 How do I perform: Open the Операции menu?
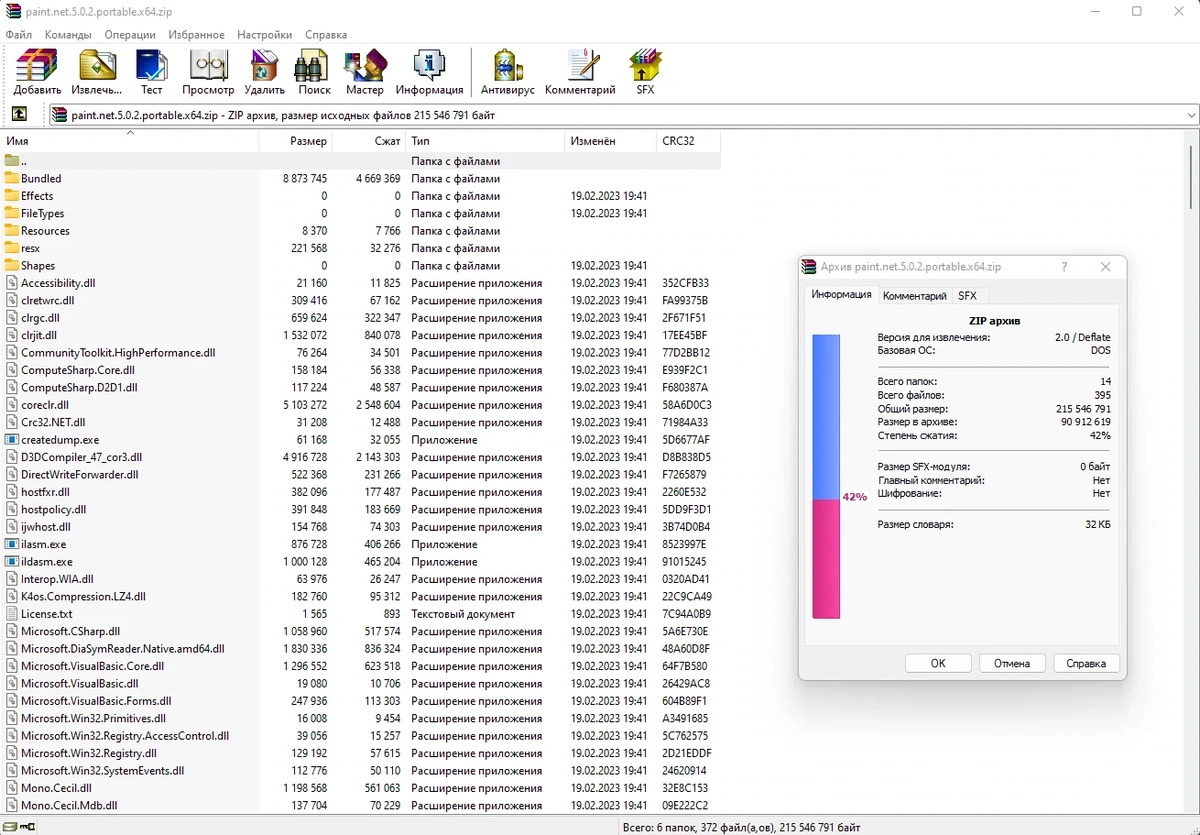coord(130,34)
